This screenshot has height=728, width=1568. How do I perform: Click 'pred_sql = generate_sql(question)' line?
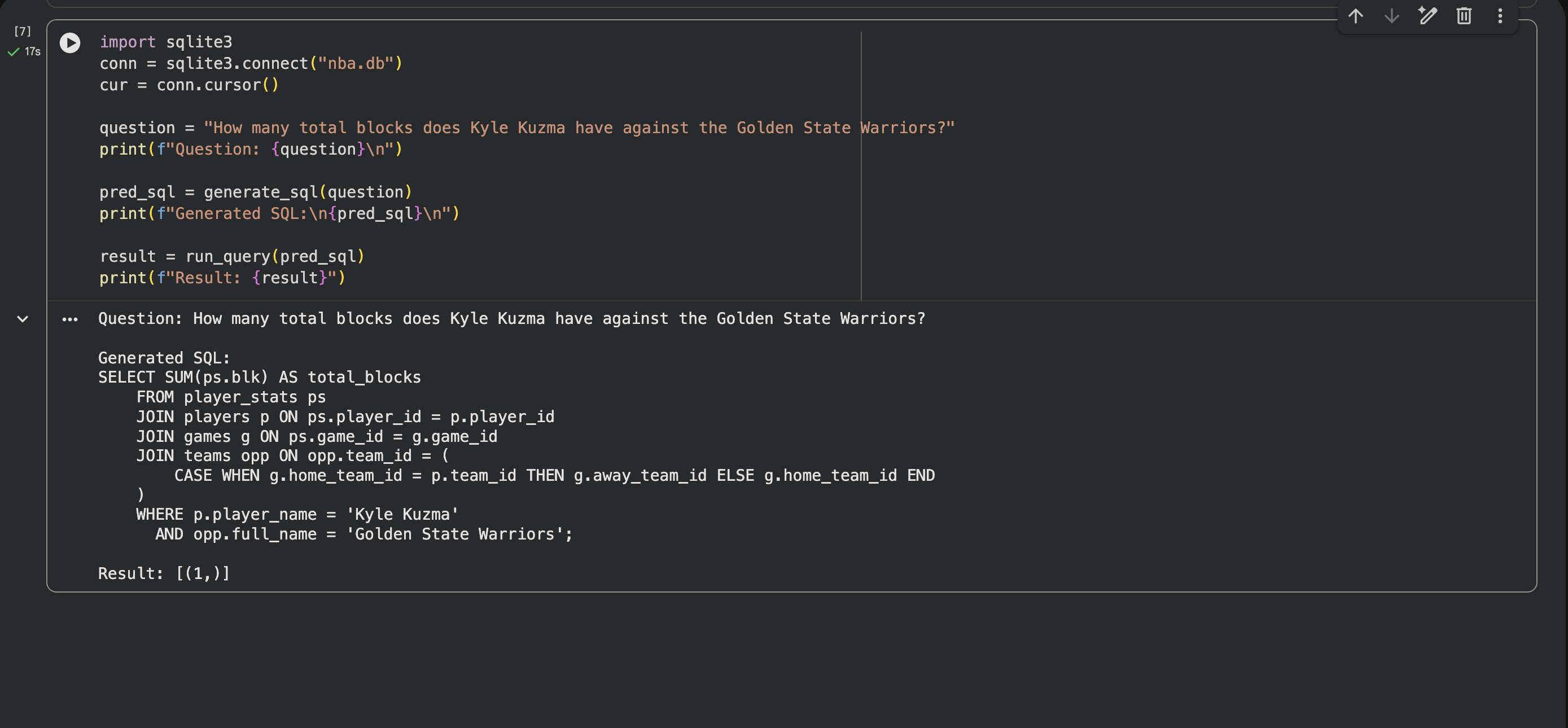pos(256,192)
